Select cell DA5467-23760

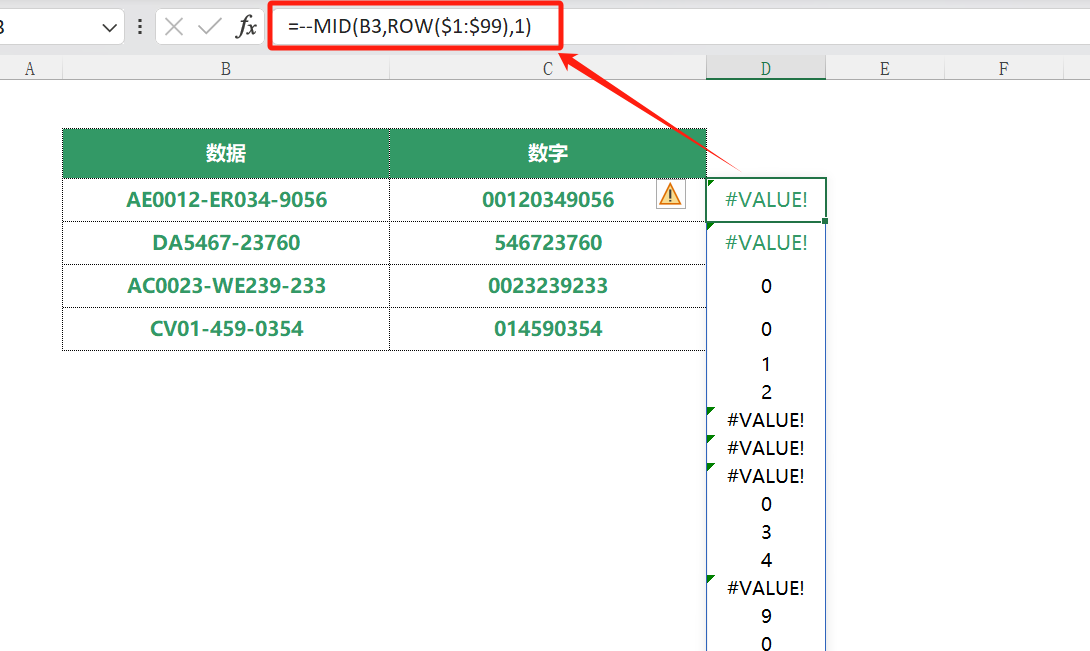click(x=226, y=243)
